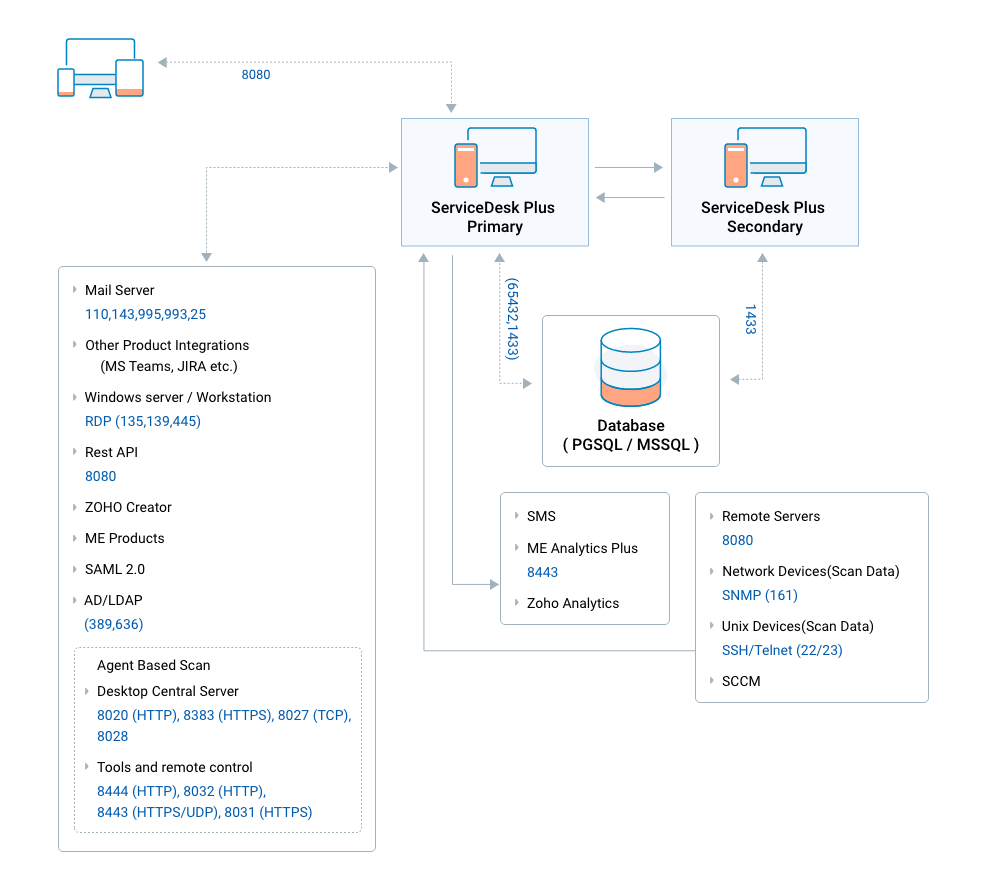
Task: Click the Rest API bullet arrow
Action: [75, 451]
